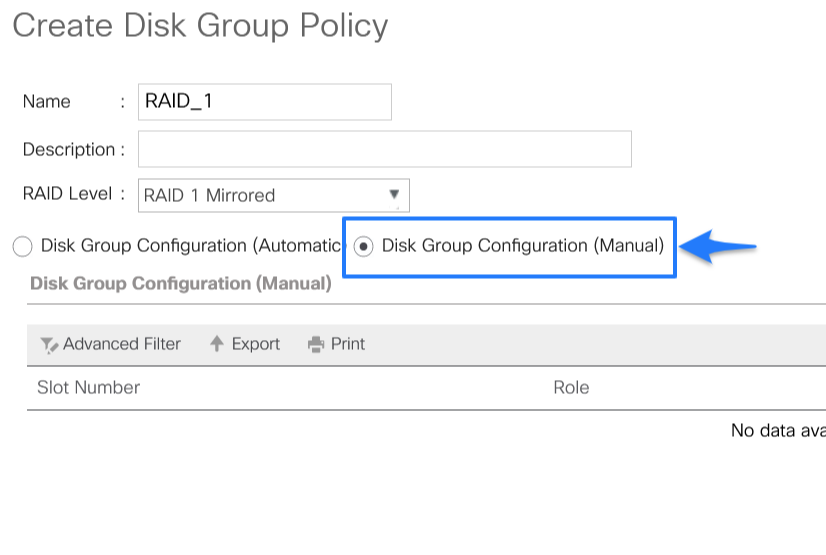
Task: Select the Disk Group Configuration (Automatic) radio button
Action: coord(22,247)
